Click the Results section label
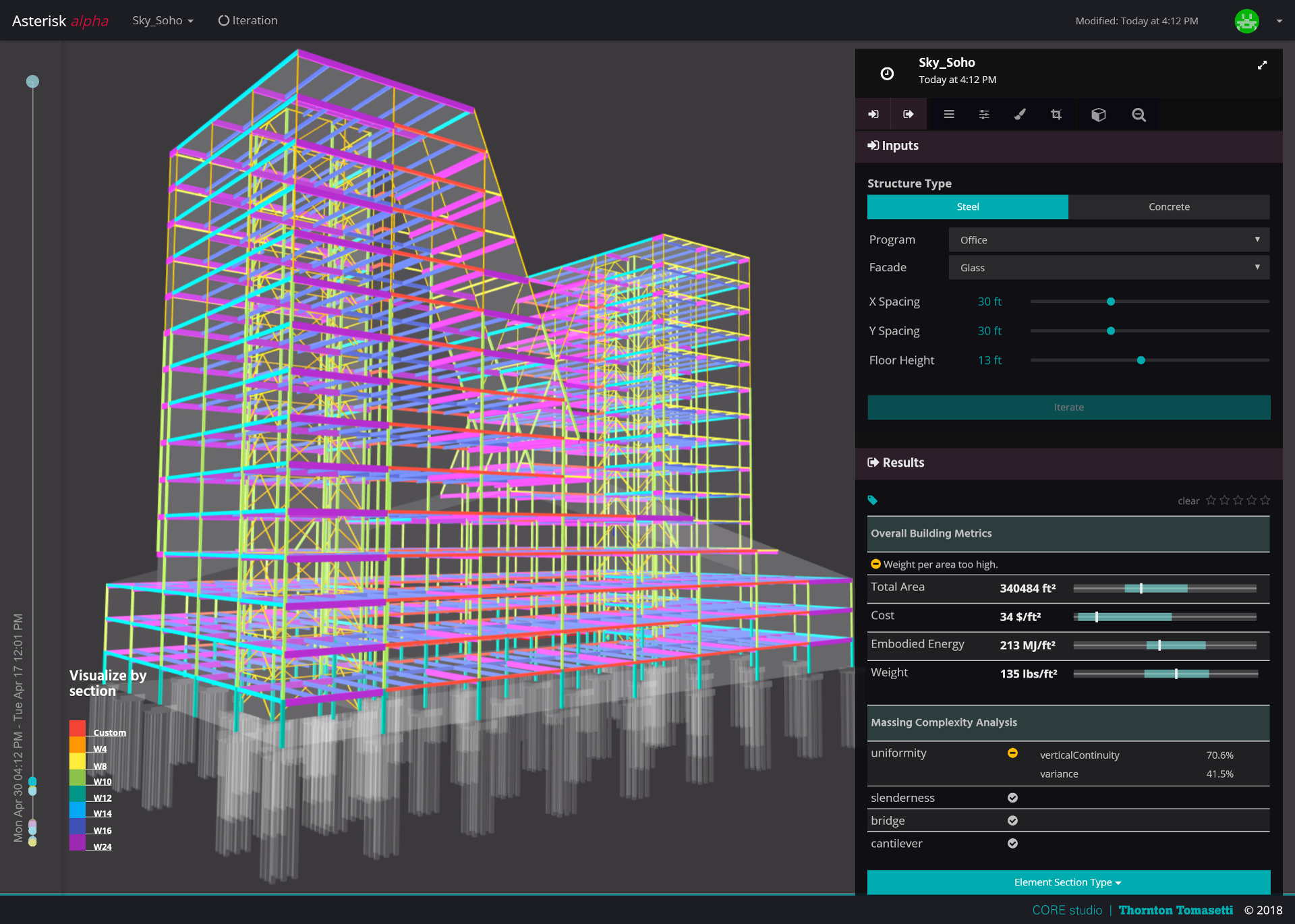1295x924 pixels. click(x=904, y=461)
